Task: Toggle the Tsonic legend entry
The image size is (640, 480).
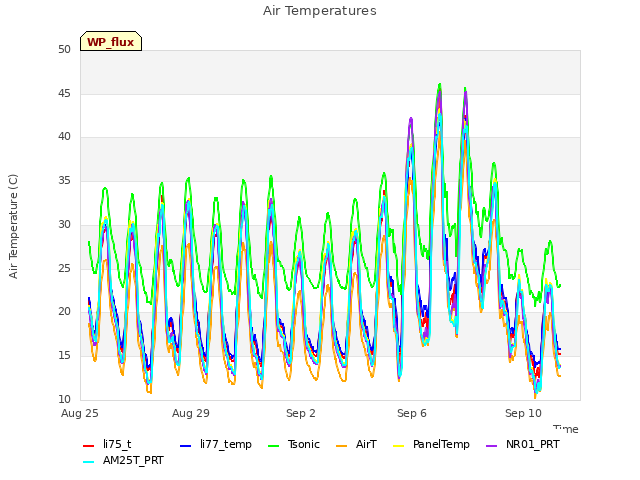Action: 293,444
